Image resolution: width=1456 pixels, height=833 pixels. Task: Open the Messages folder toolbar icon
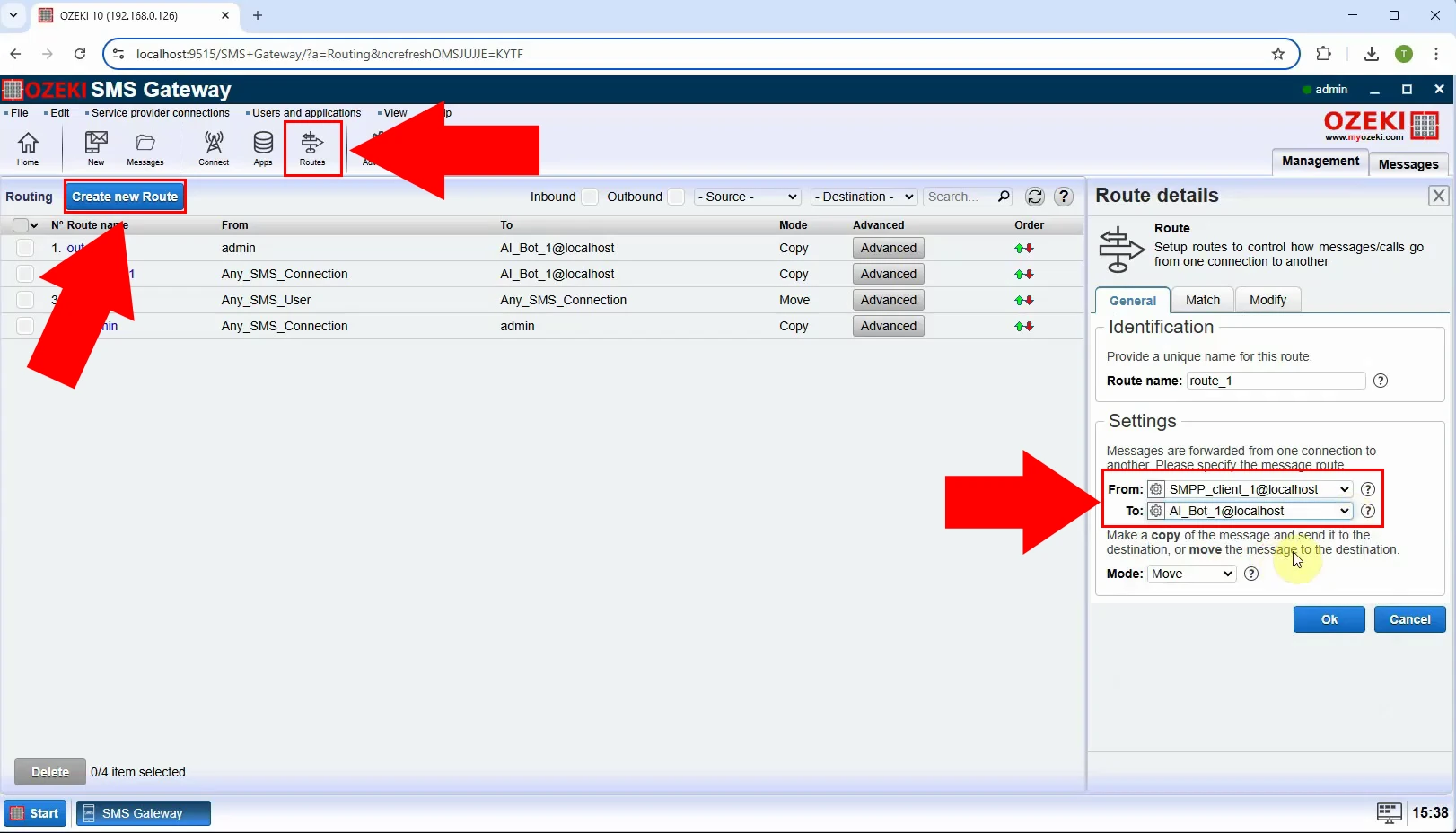145,148
